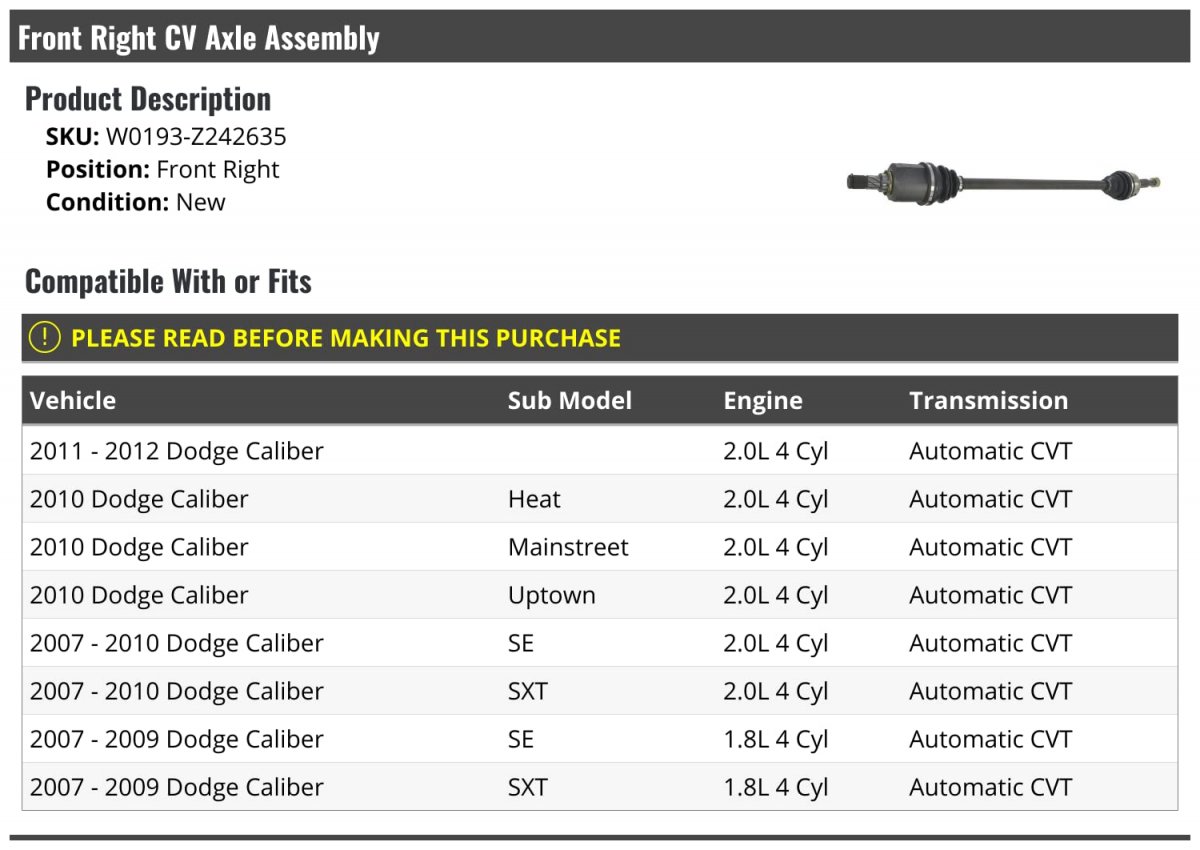Click the 1.8L 4 Cyl engine for SE

pyautogui.click(x=775, y=739)
